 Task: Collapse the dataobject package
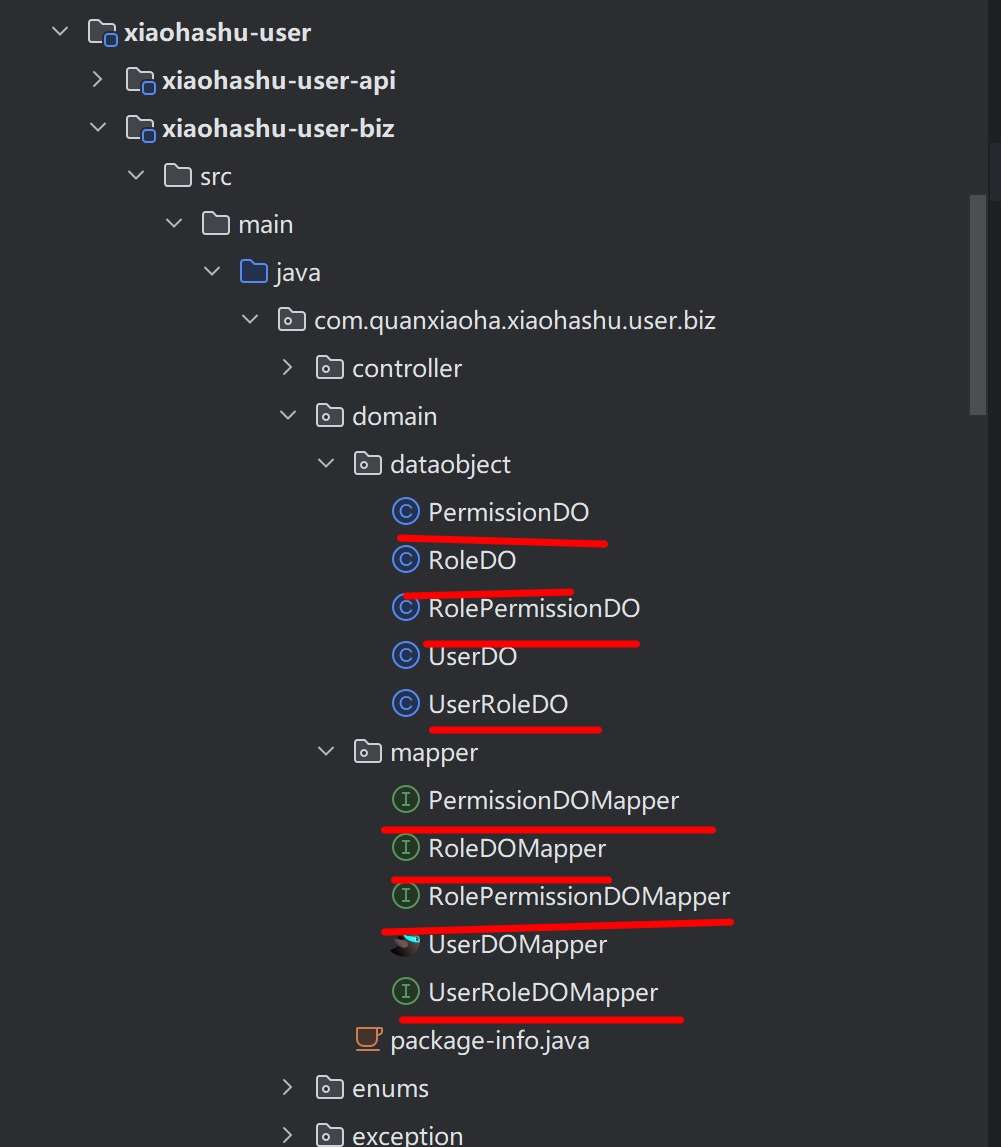pos(325,464)
